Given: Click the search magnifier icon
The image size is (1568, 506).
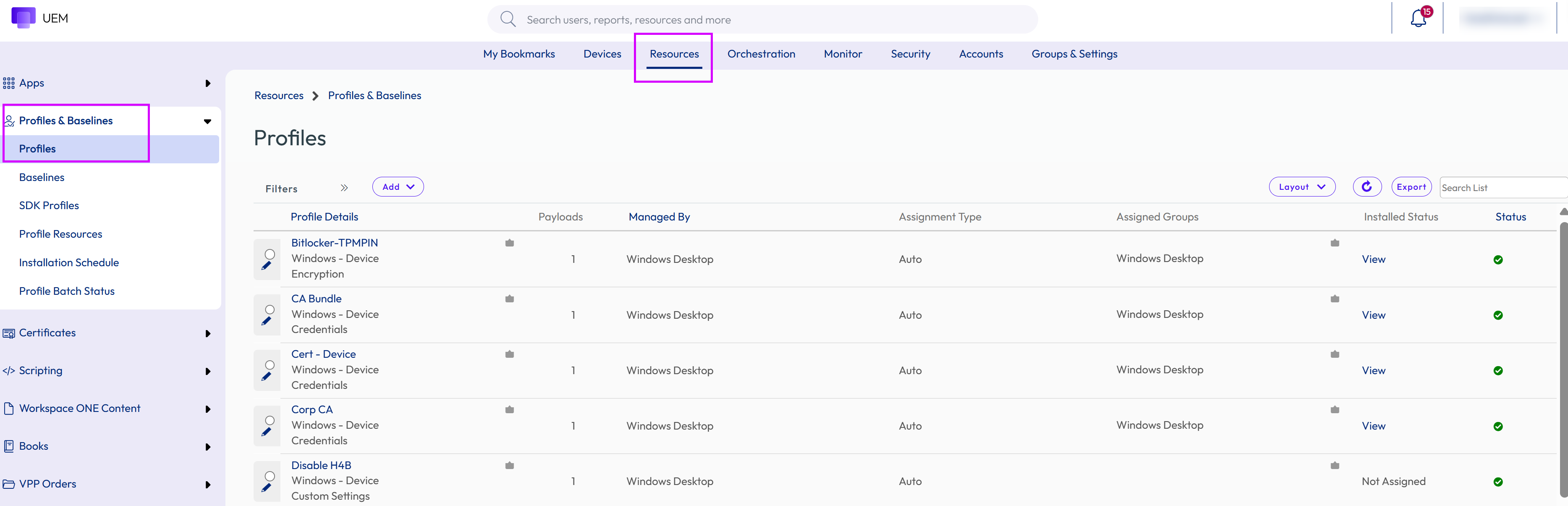Looking at the screenshot, I should 508,19.
